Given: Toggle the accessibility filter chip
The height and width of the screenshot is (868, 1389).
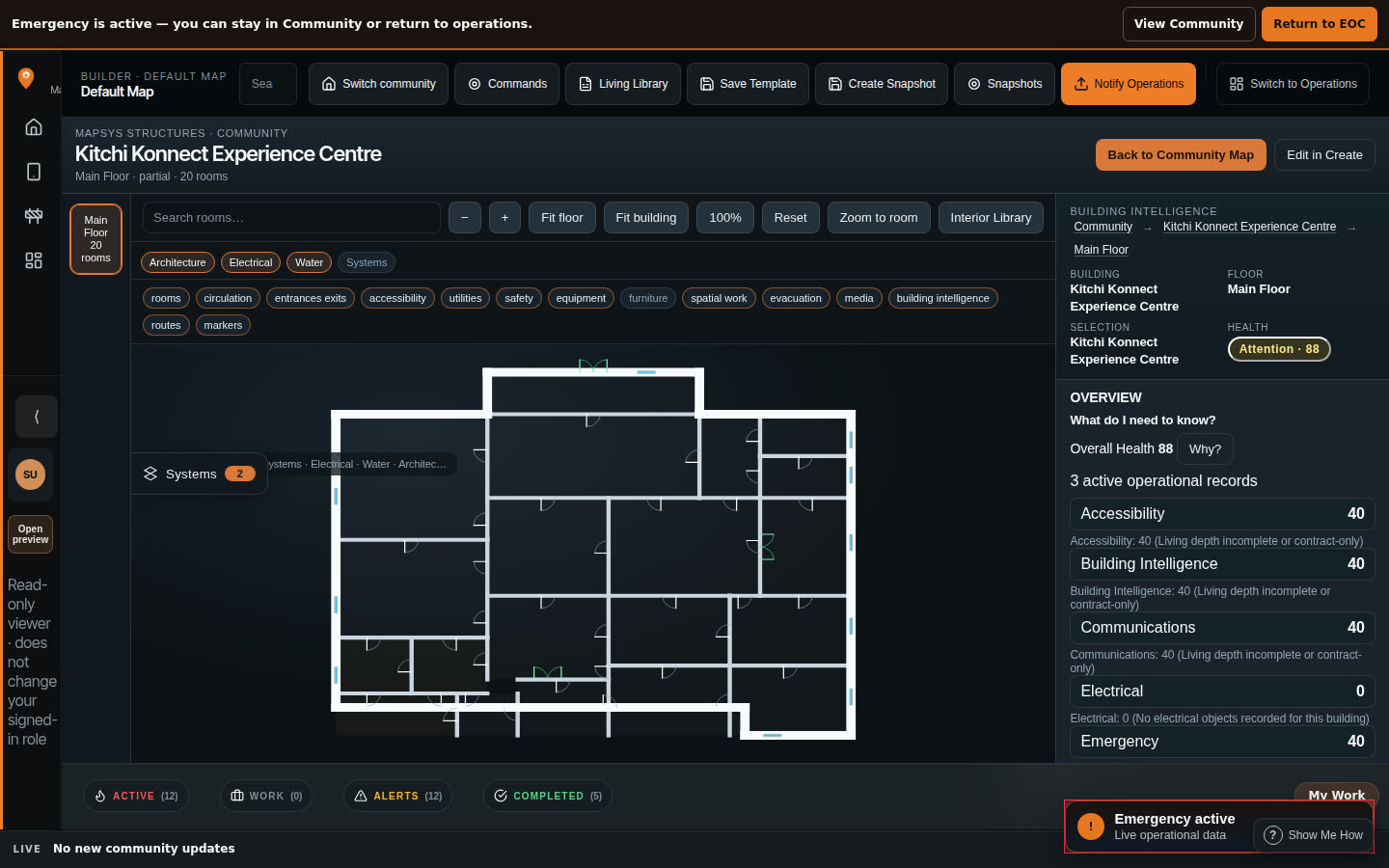Looking at the screenshot, I should [x=397, y=298].
